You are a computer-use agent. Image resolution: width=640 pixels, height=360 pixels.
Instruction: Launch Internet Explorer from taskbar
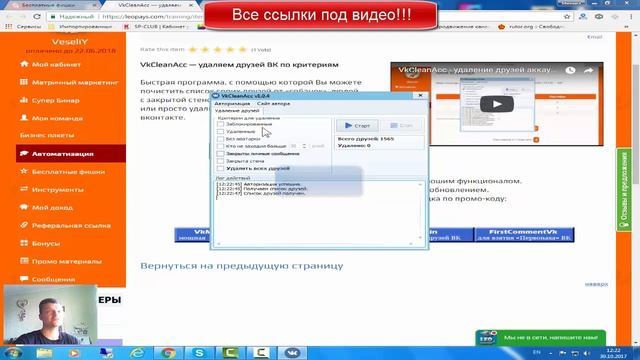point(137,353)
